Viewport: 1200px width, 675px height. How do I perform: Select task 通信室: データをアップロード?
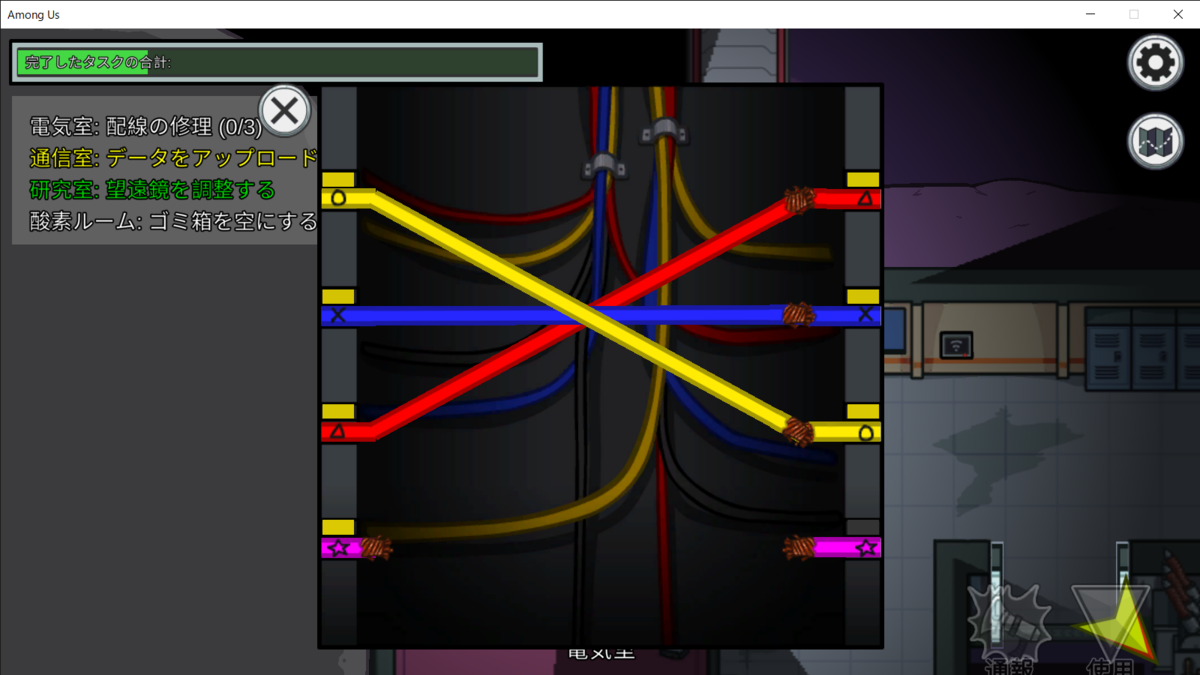(x=174, y=158)
